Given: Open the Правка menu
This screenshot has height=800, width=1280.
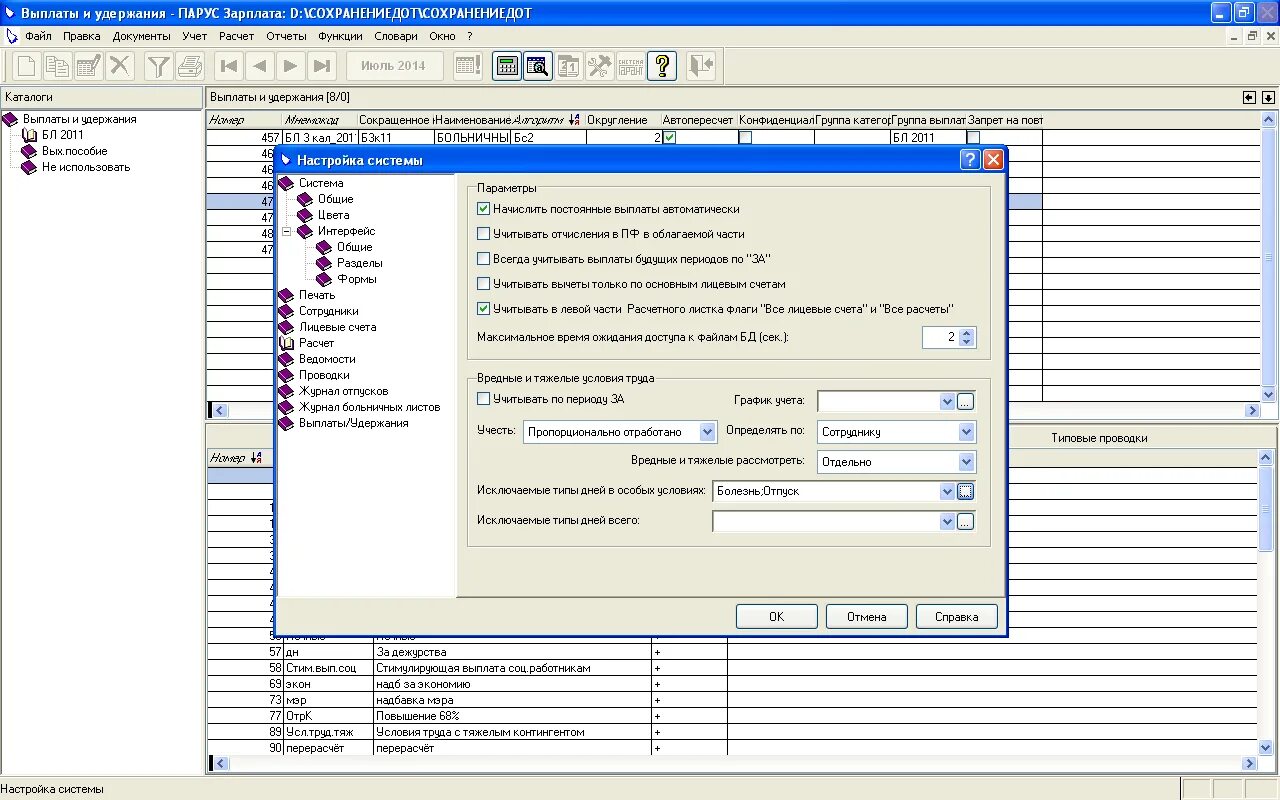Looking at the screenshot, I should click(x=82, y=36).
